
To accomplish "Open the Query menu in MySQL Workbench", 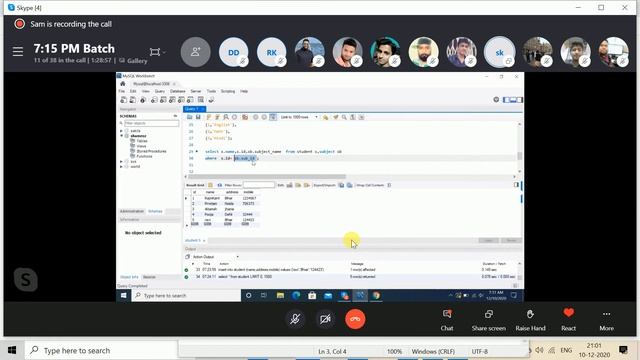I will 160,91.
